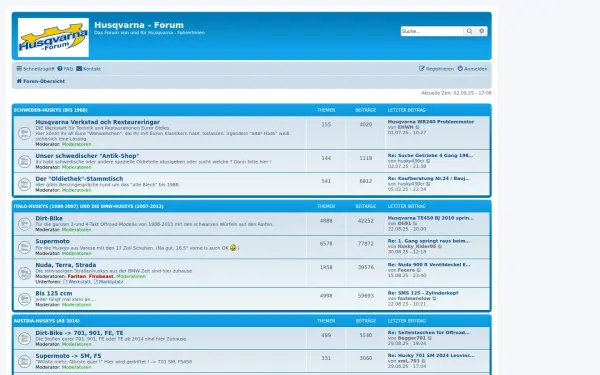The image size is (600, 375).
Task: Open Nuda, Terra, Strada forum
Action: pyautogui.click(x=66, y=265)
